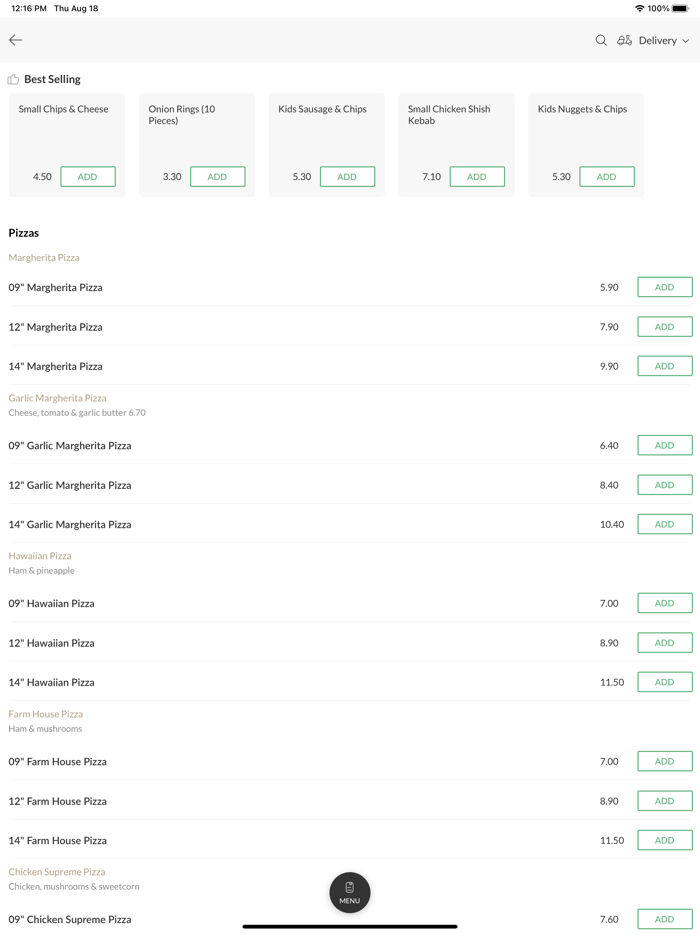The height and width of the screenshot is (934, 700).
Task: Expand the Delivery dropdown chevron
Action: click(x=686, y=41)
